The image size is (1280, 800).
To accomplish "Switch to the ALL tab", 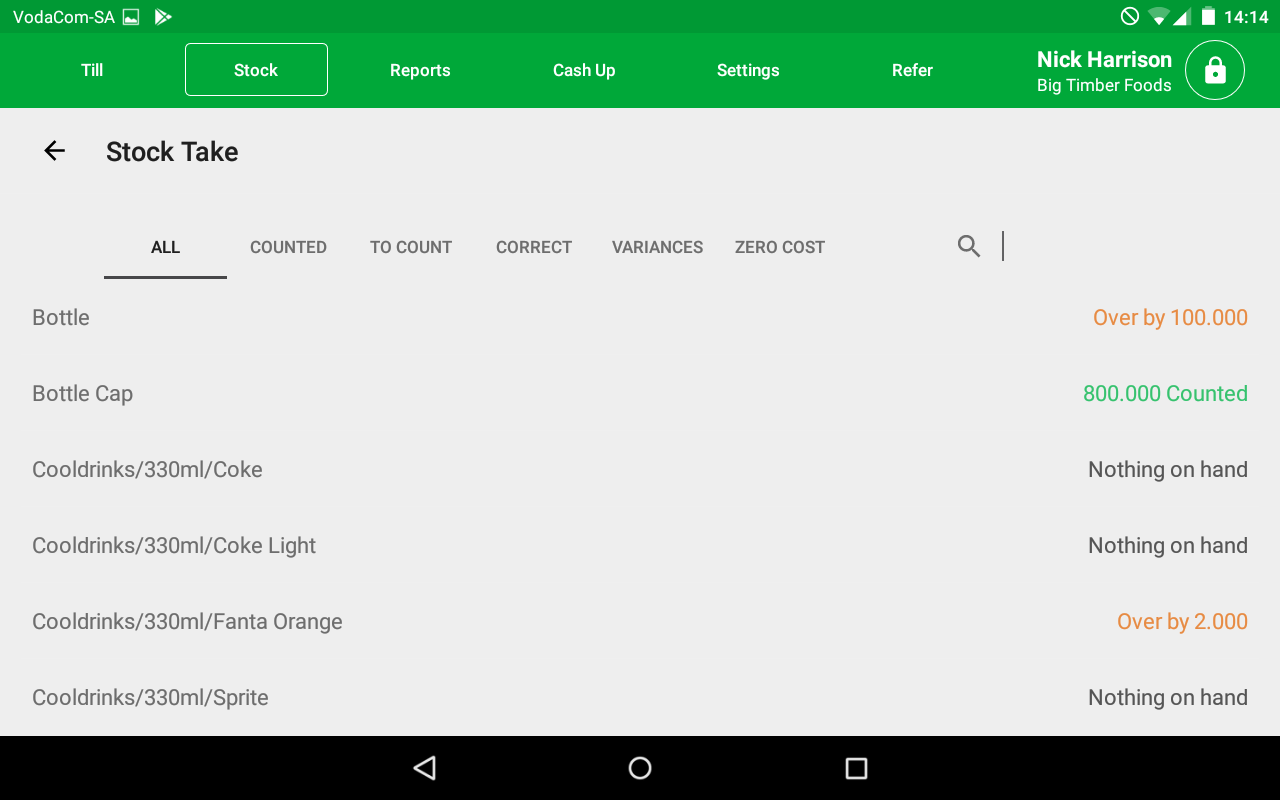I will click(x=165, y=247).
